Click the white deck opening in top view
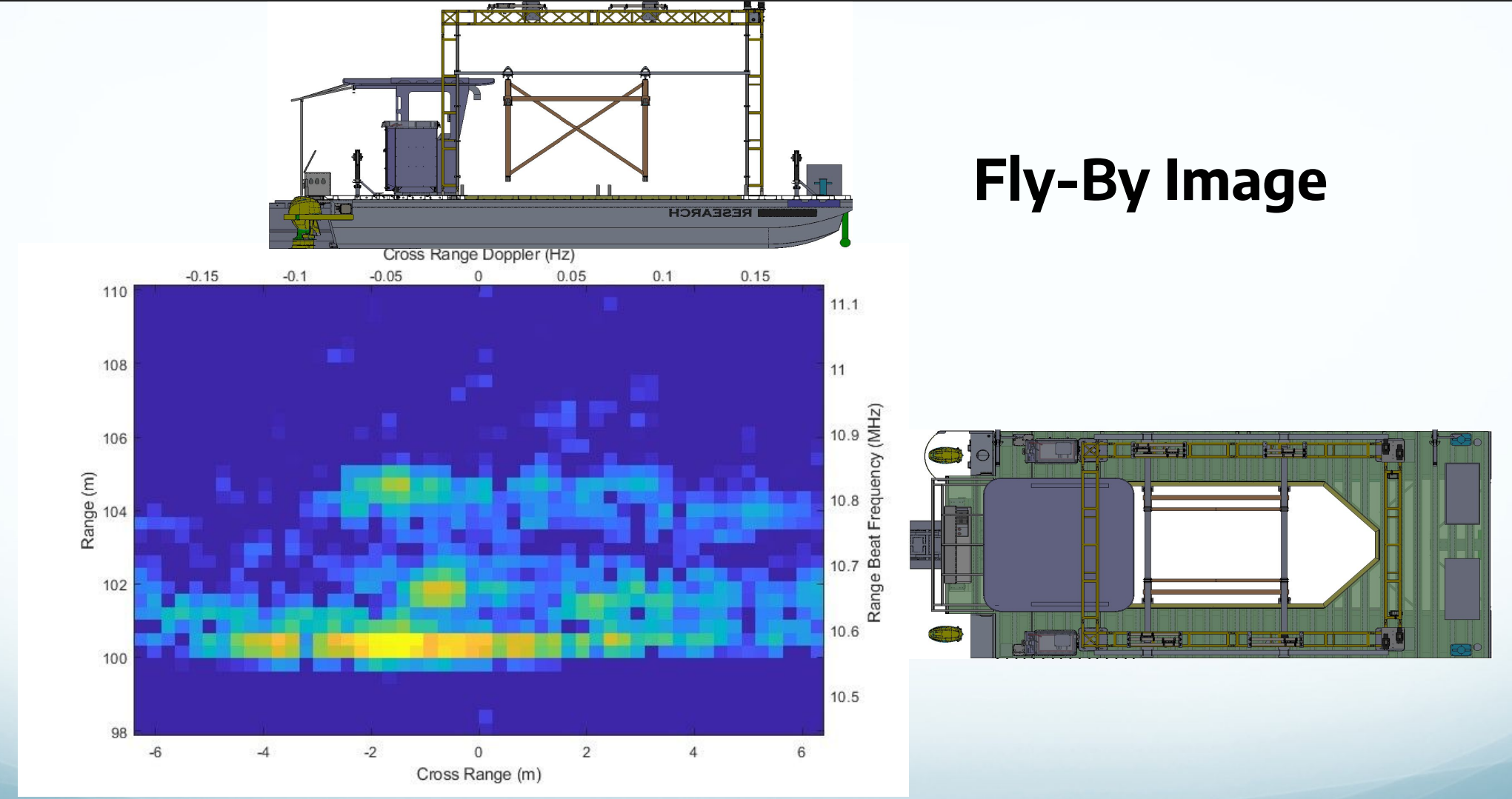The width and height of the screenshot is (1512, 799). (x=1252, y=544)
